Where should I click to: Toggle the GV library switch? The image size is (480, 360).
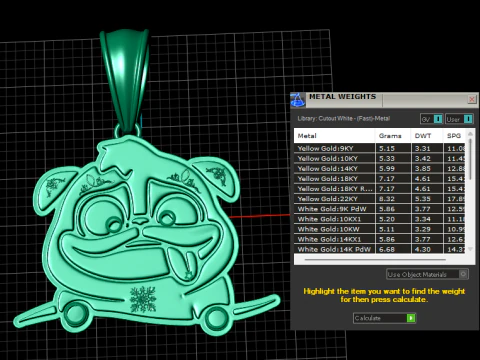pyautogui.click(x=432, y=119)
